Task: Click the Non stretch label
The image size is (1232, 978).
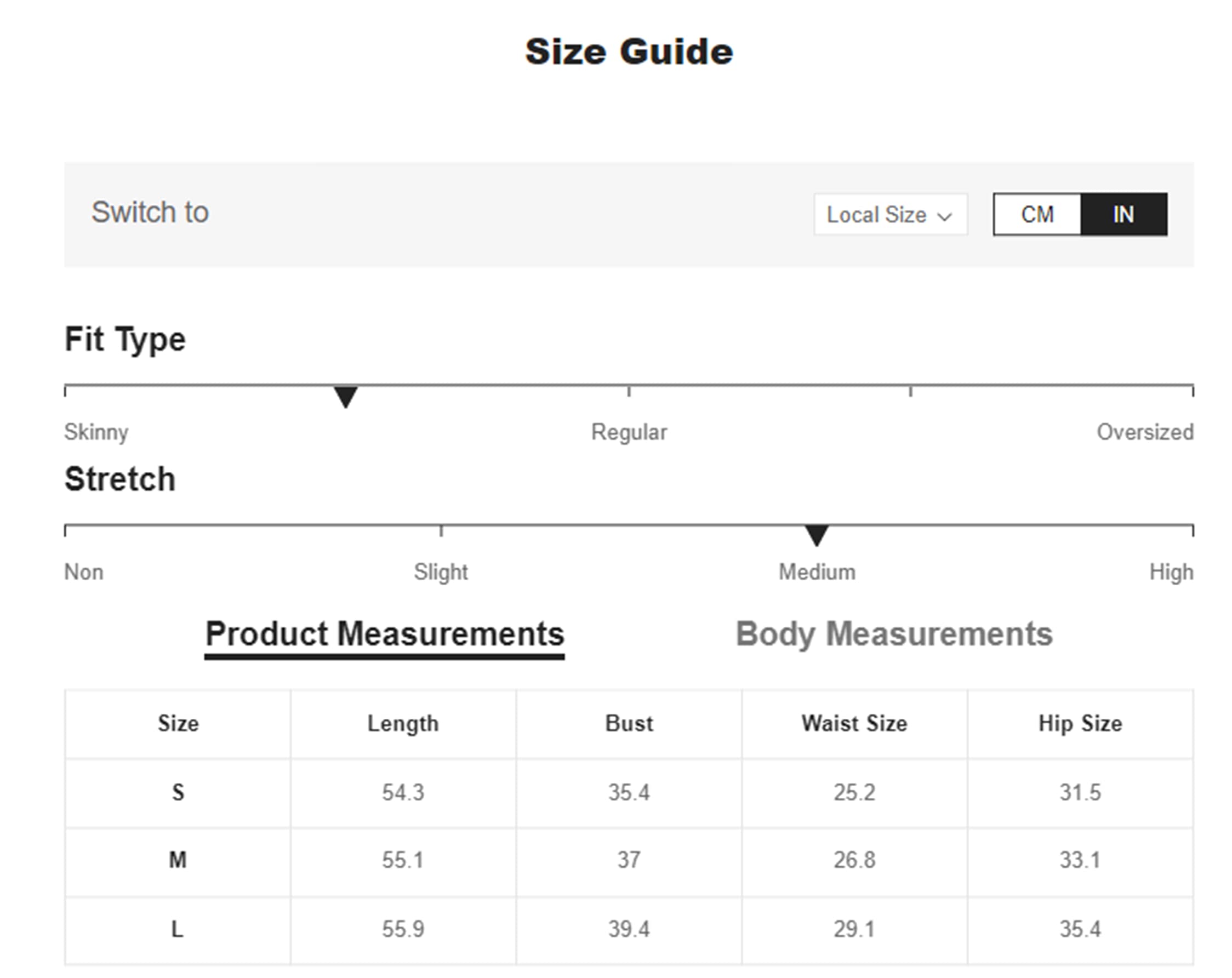Action: point(83,572)
